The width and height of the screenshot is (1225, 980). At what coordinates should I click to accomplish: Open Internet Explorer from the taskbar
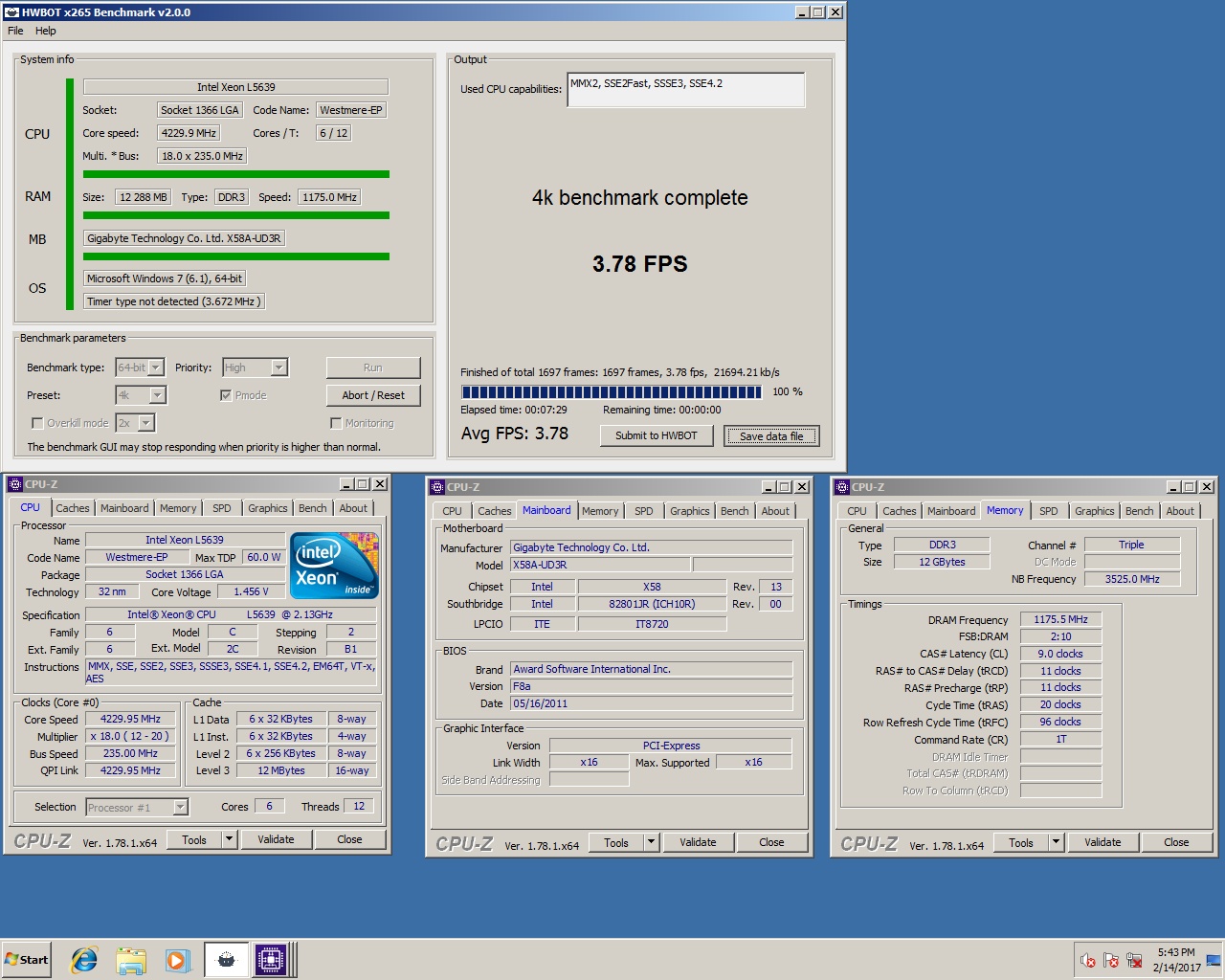click(84, 960)
